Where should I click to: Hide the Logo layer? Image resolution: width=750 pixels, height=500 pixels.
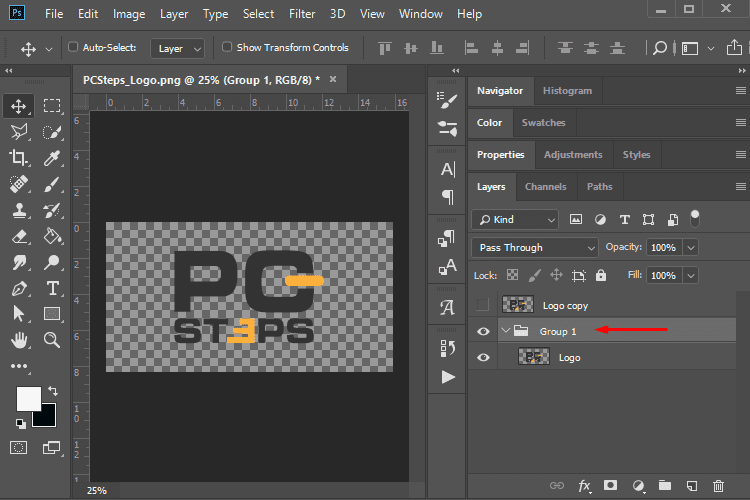tap(483, 357)
